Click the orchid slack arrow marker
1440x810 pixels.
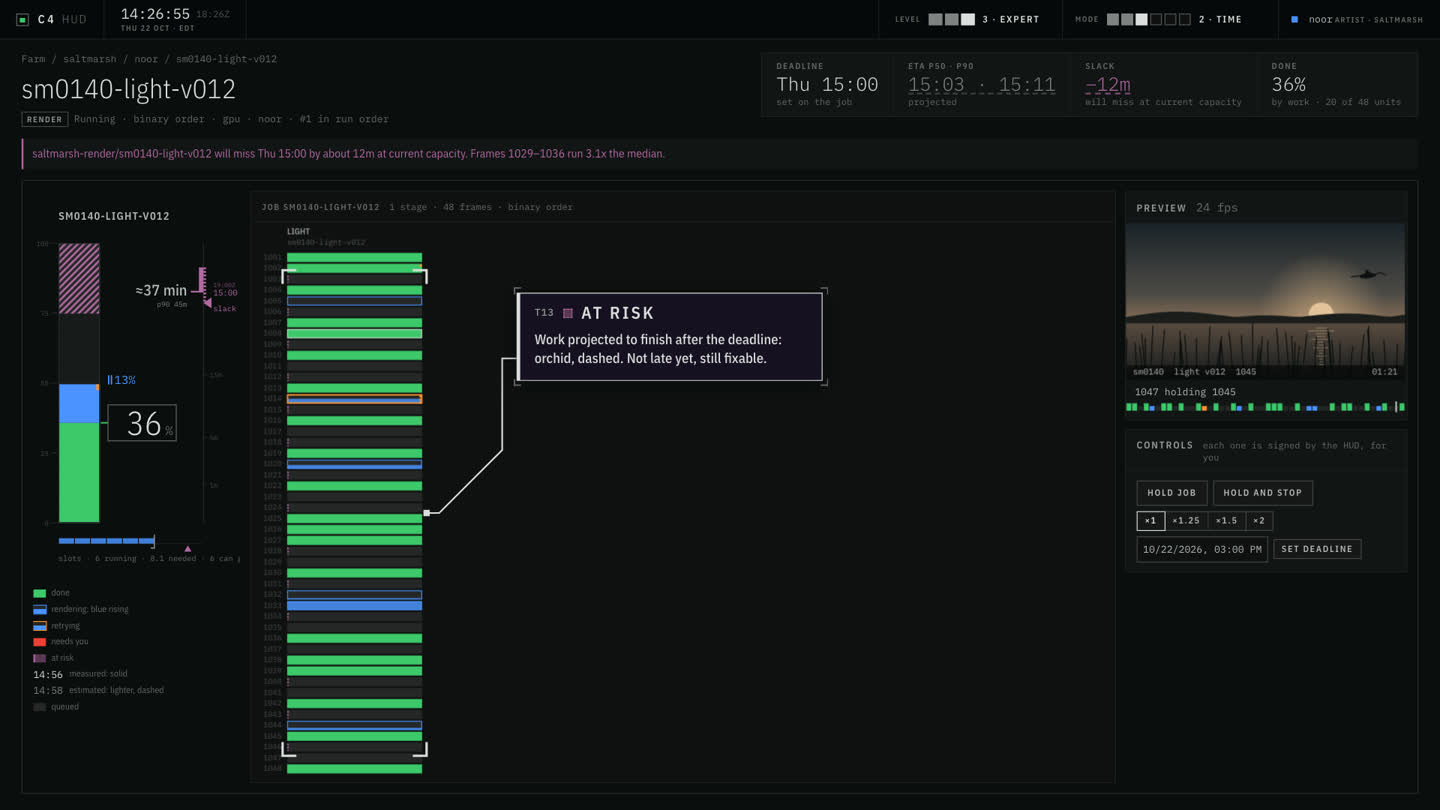point(207,302)
